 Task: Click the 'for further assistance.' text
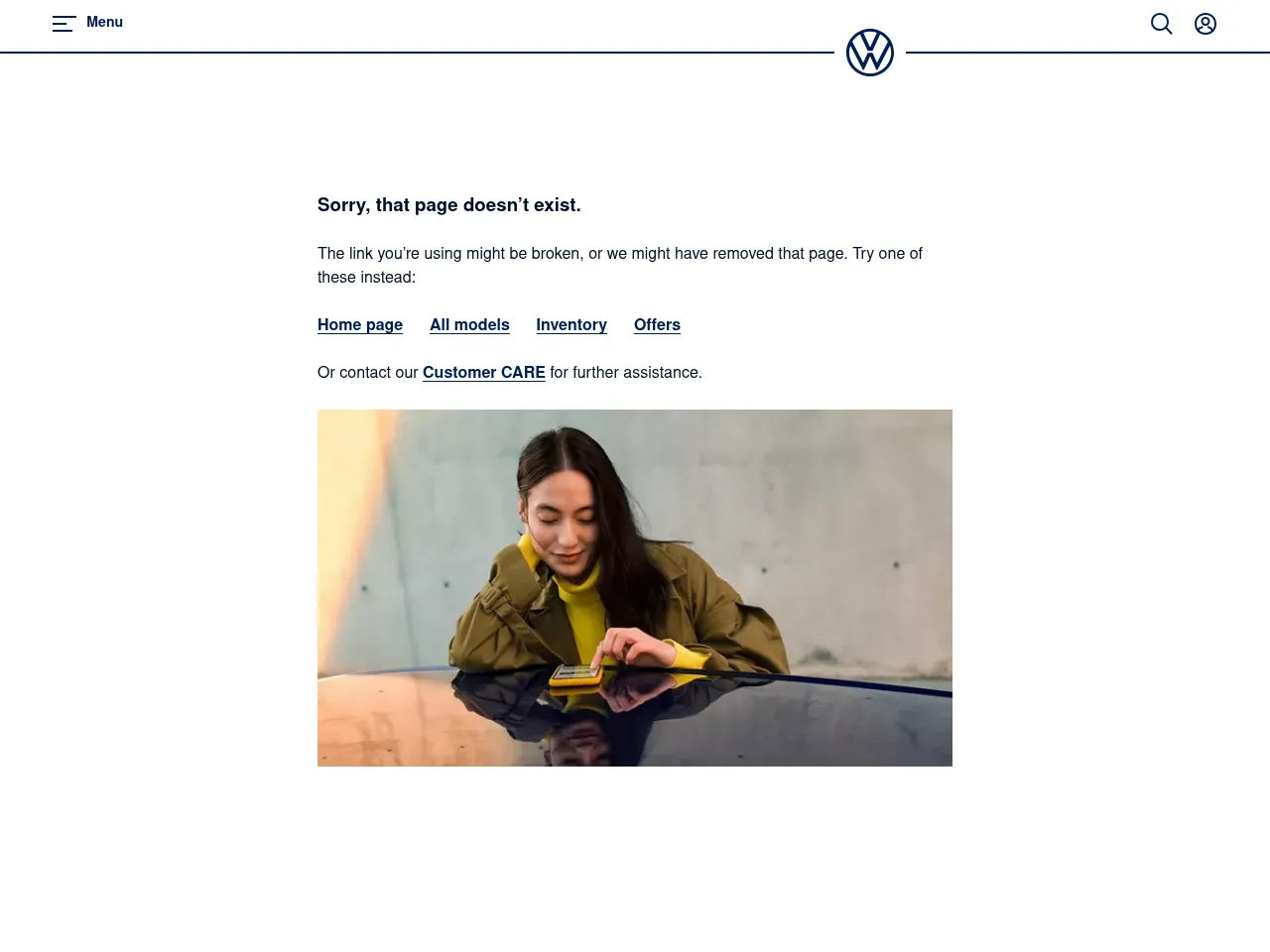626,372
